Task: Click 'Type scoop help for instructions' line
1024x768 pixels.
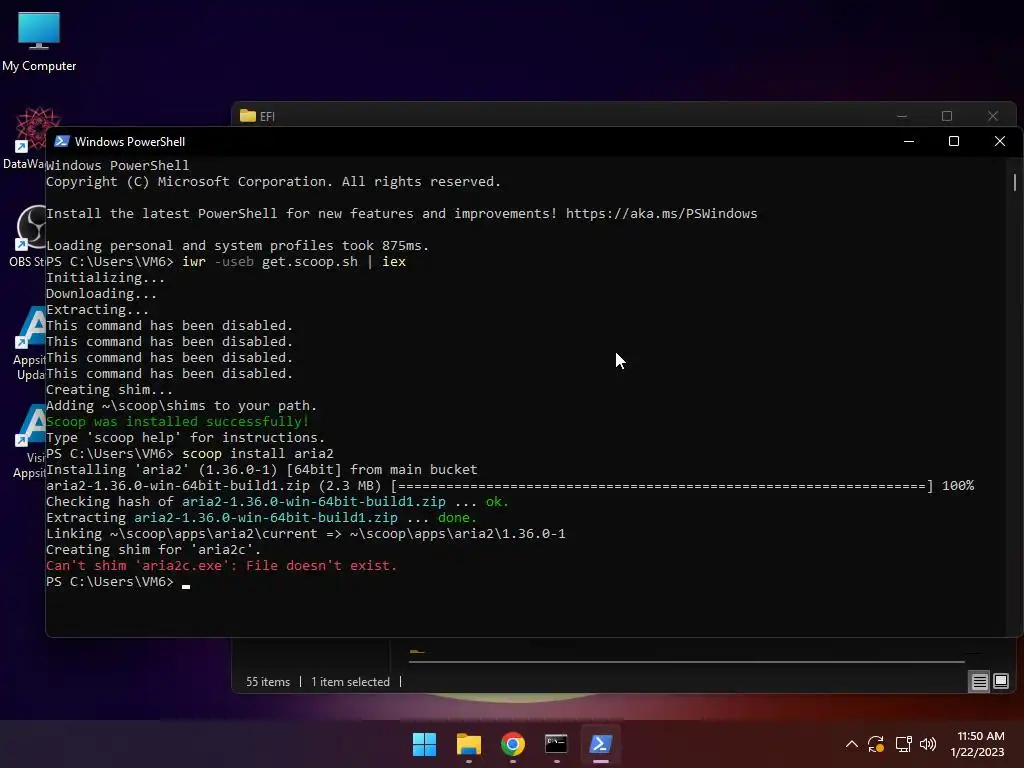Action: [185, 438]
